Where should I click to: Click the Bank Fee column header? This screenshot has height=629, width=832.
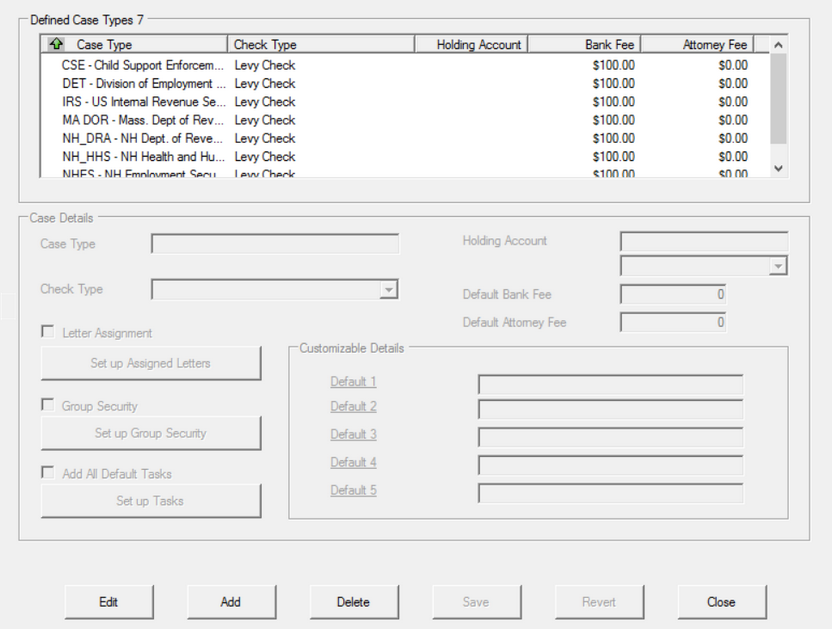(x=584, y=45)
